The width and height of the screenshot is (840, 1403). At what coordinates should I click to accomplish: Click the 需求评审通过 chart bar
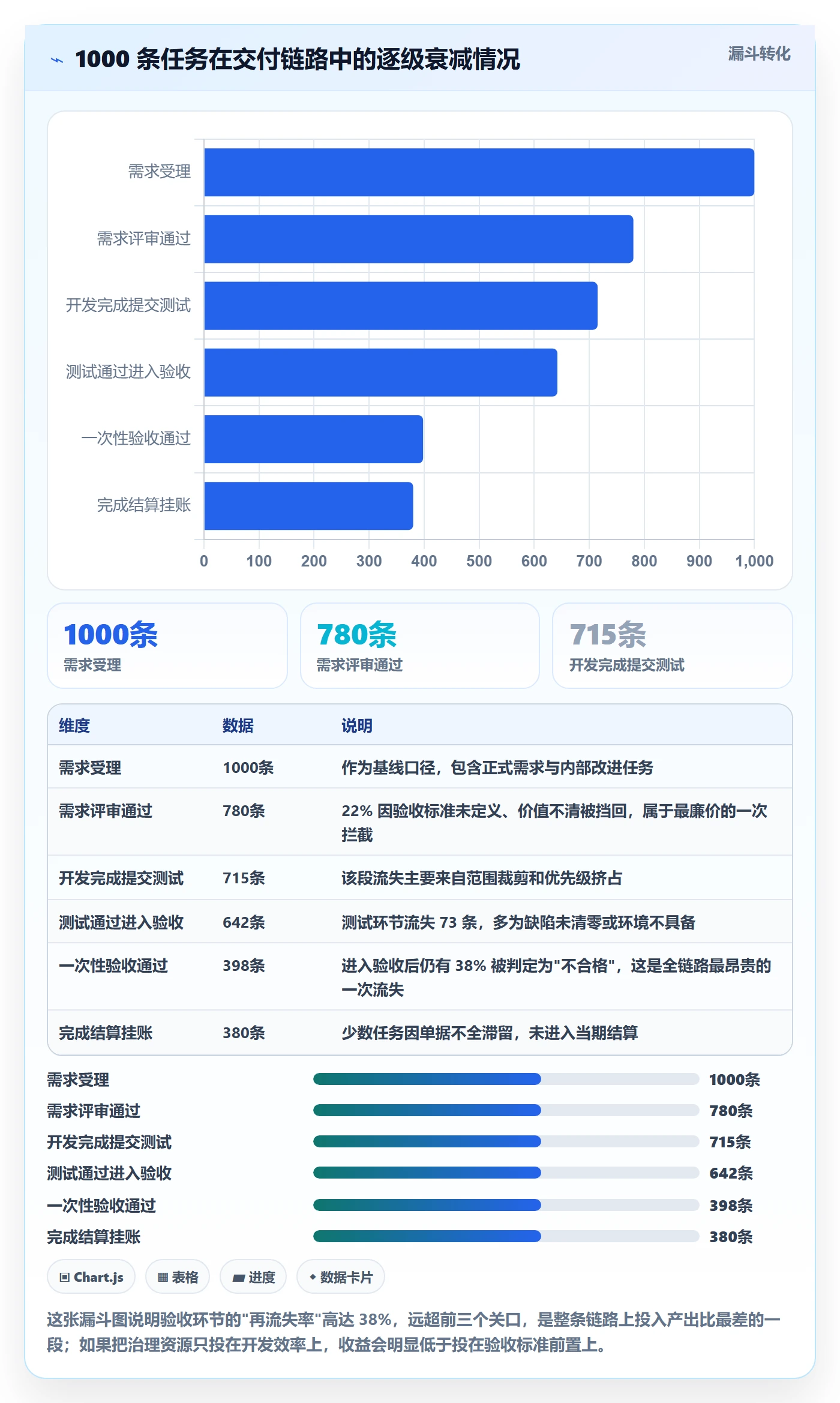(418, 239)
